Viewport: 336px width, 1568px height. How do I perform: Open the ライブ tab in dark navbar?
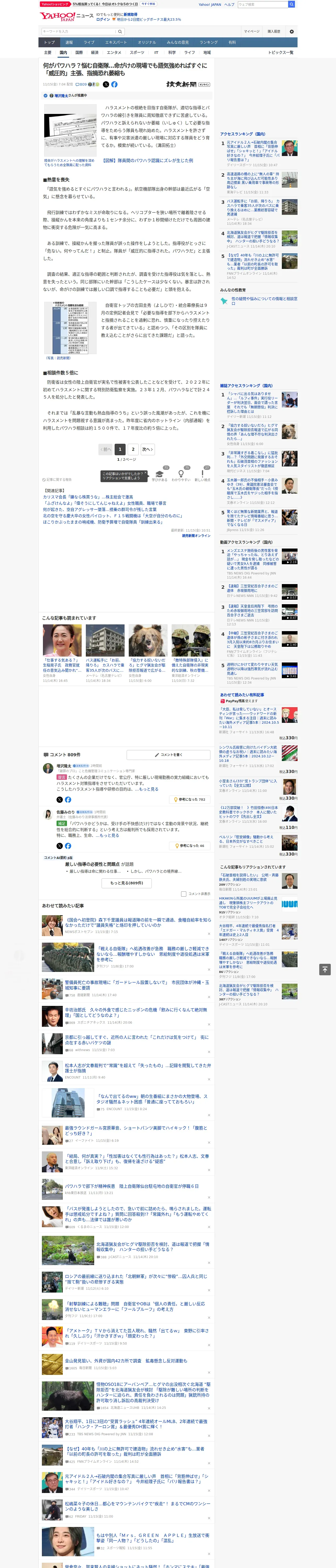[89, 43]
